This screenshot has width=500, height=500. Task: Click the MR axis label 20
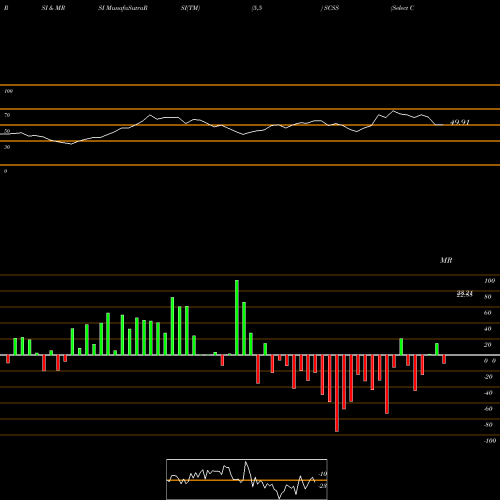coord(488,345)
